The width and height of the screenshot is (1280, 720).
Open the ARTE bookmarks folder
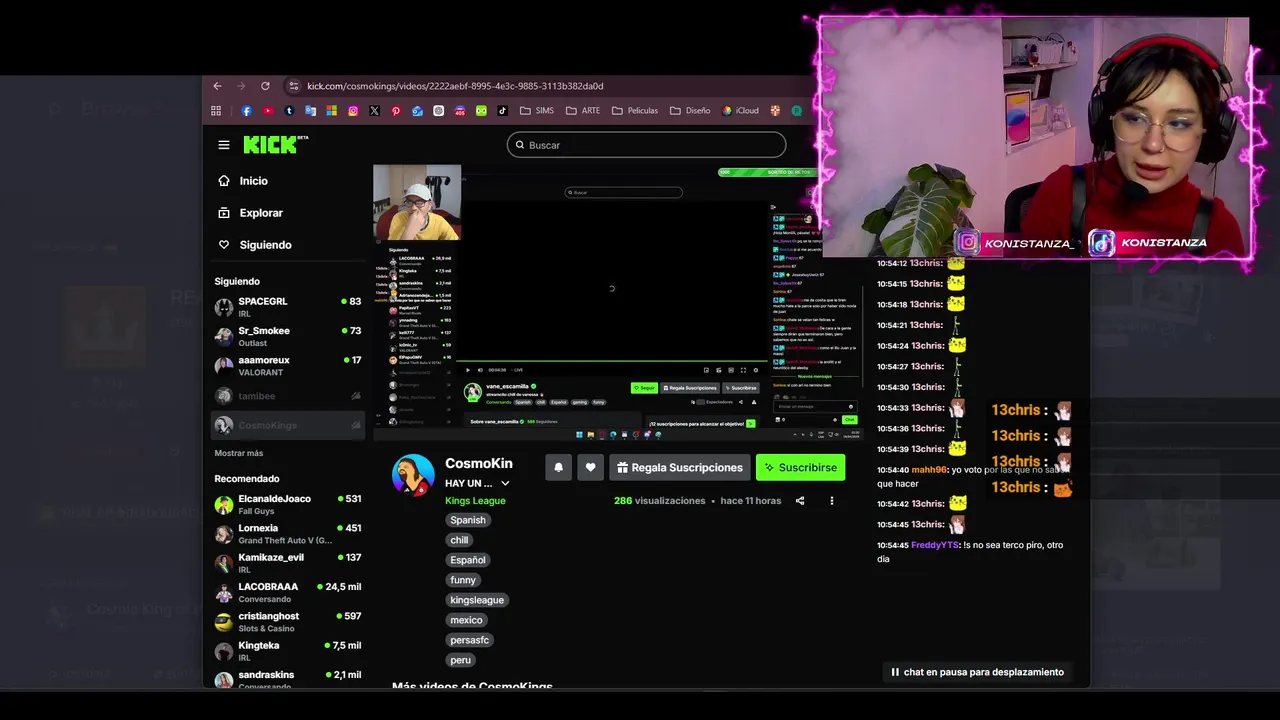pos(581,111)
